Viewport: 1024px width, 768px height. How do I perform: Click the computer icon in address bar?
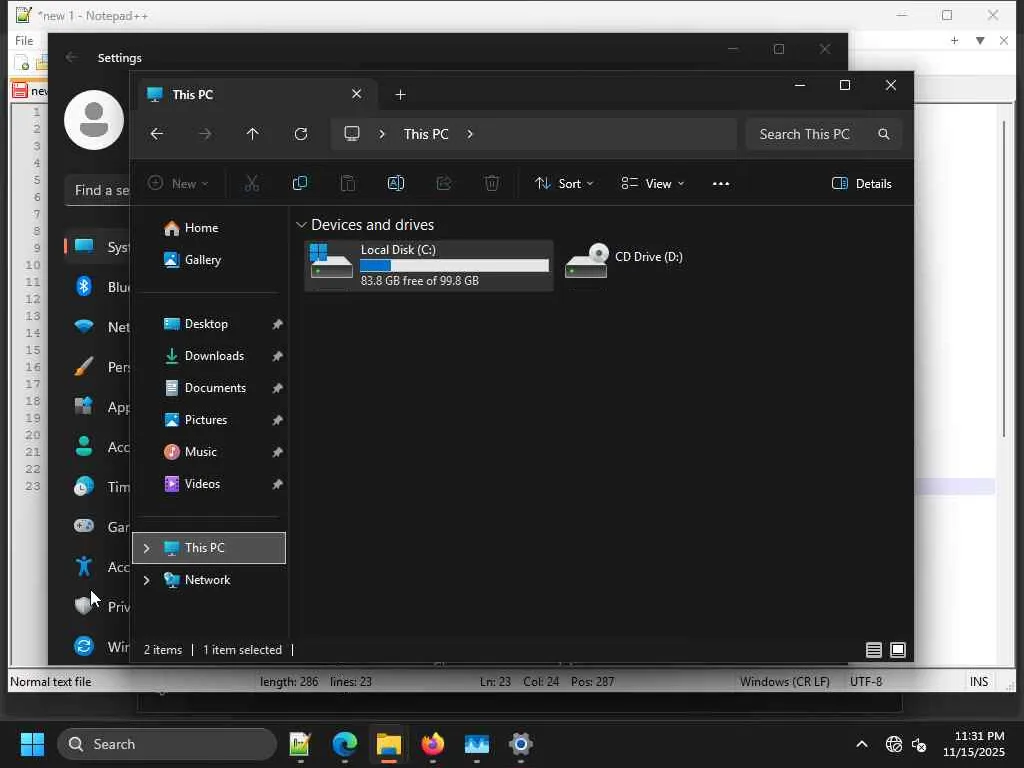(352, 134)
